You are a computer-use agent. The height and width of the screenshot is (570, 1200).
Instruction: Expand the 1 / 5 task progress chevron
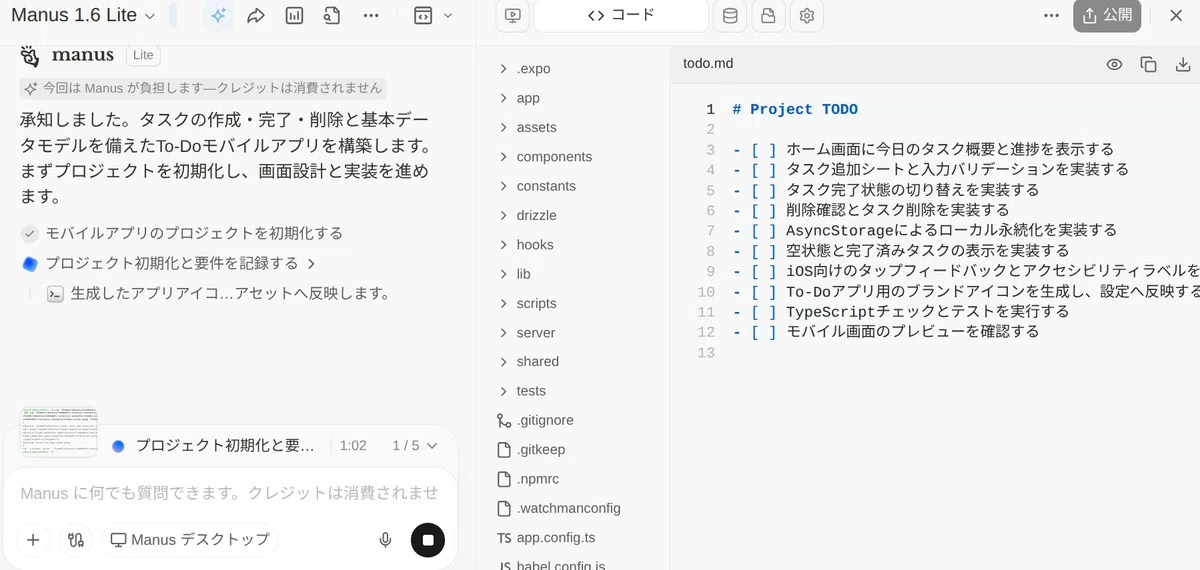[430, 445]
